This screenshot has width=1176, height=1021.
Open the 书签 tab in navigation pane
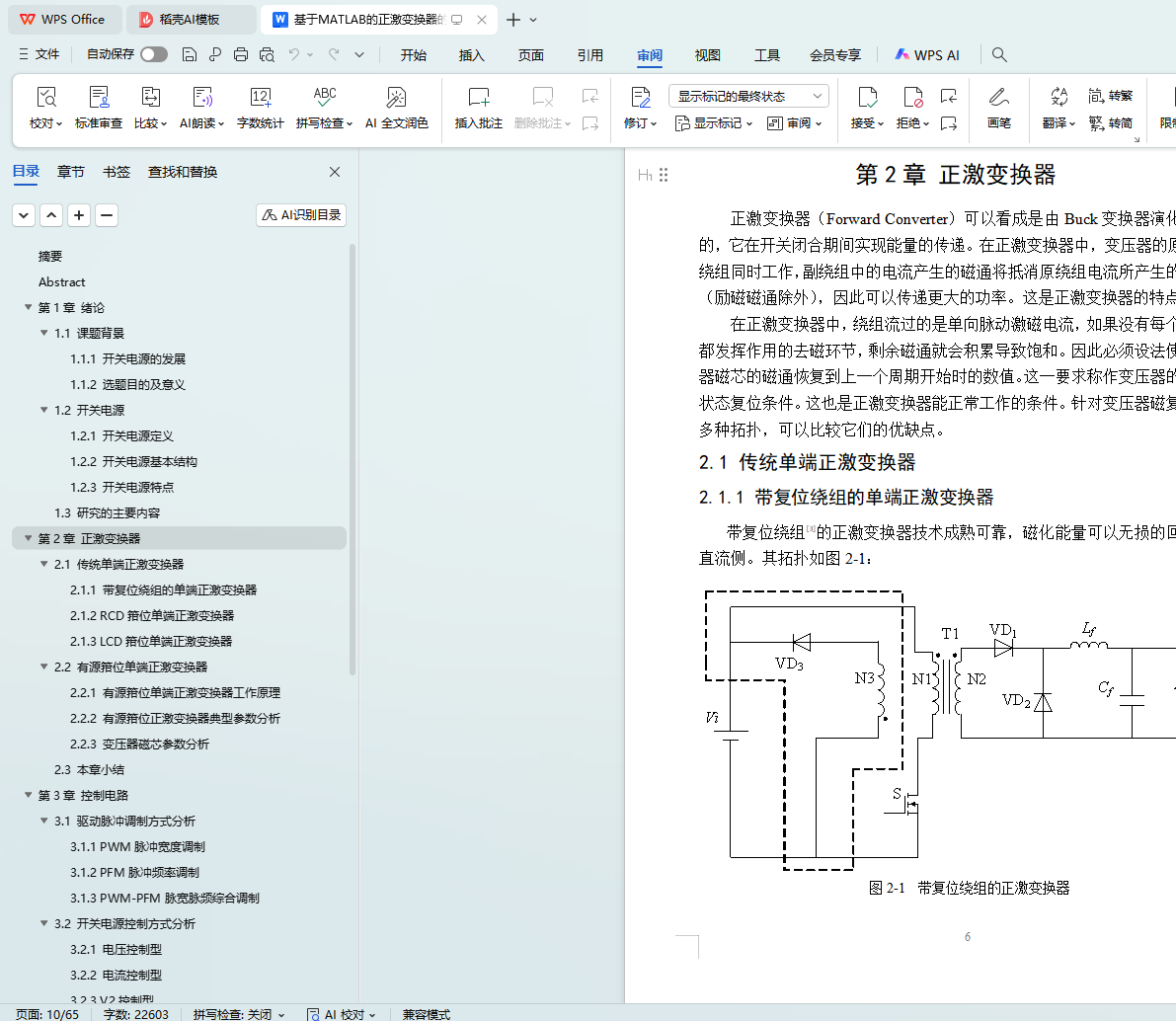click(x=117, y=172)
